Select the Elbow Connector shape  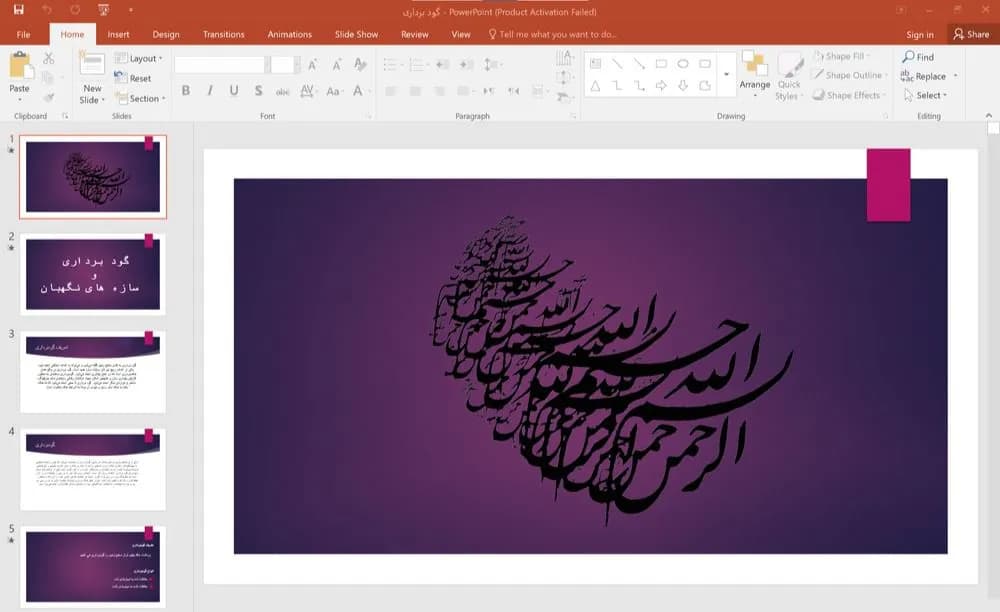pos(617,85)
